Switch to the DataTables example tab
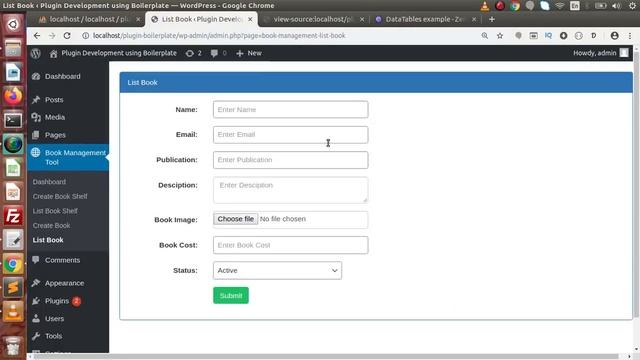This screenshot has width=640, height=360. (424, 19)
